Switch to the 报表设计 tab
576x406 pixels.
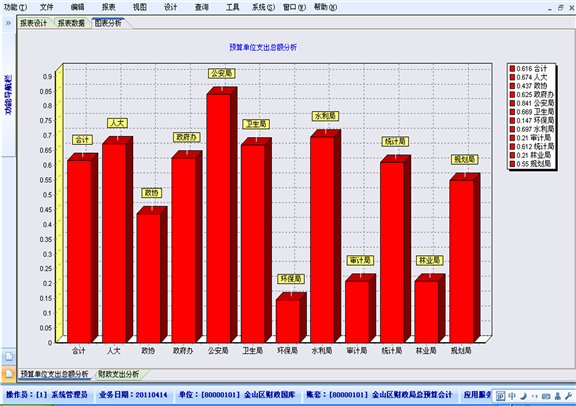tap(33, 23)
